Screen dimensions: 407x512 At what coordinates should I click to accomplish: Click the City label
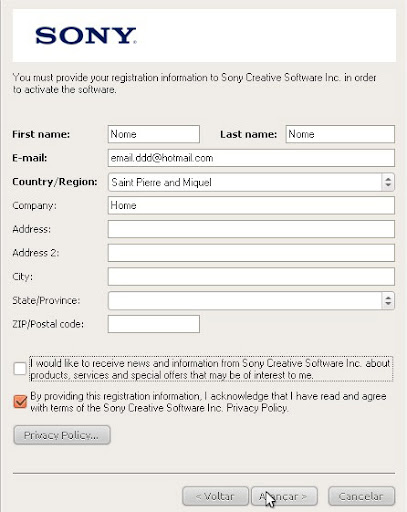(x=23, y=277)
